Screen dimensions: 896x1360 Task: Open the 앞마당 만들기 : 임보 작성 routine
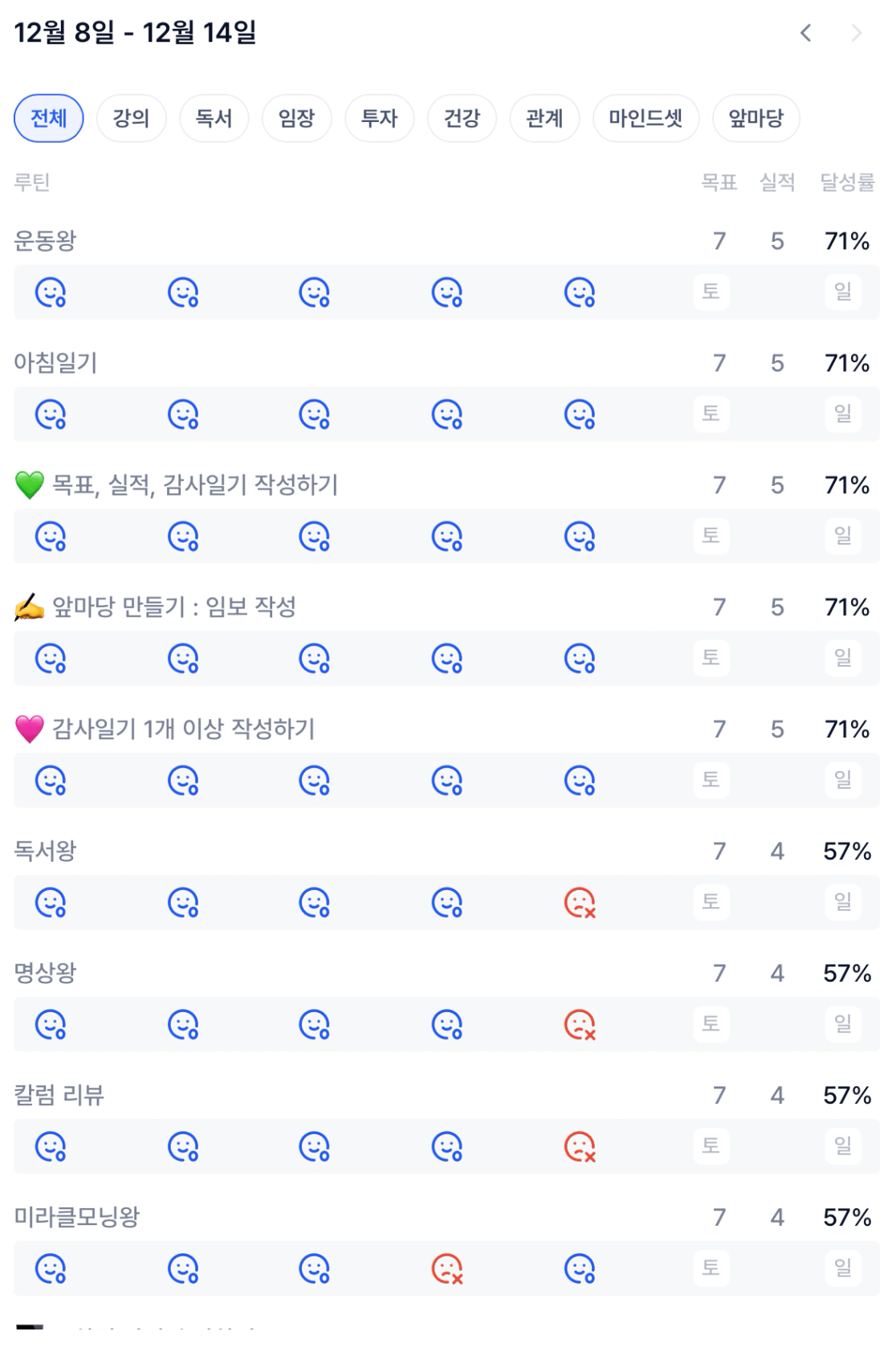pos(173,607)
